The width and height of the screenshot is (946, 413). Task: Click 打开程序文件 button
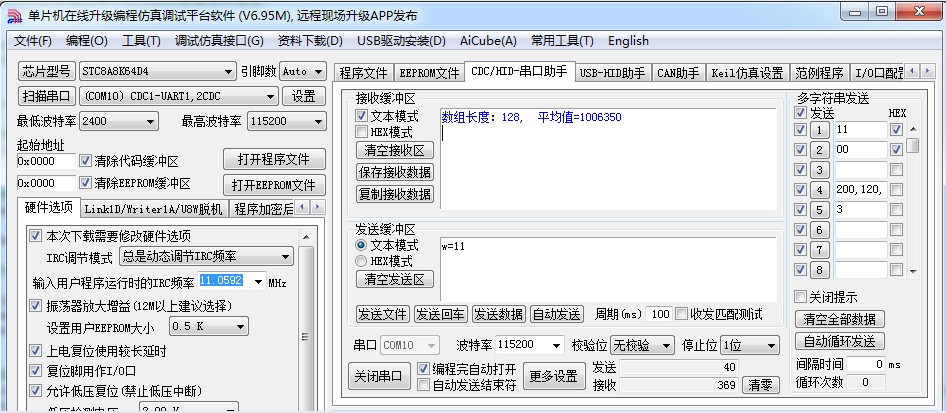tap(274, 159)
